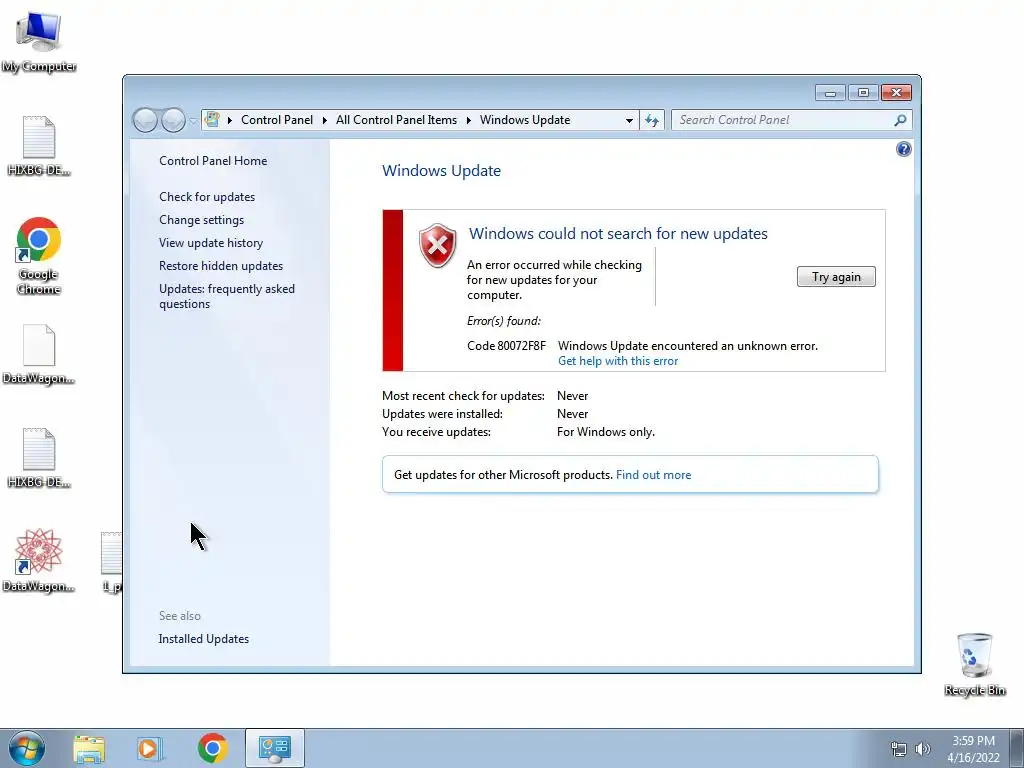Open Installed Updates under See also
Viewport: 1024px width, 768px height.
204,639
